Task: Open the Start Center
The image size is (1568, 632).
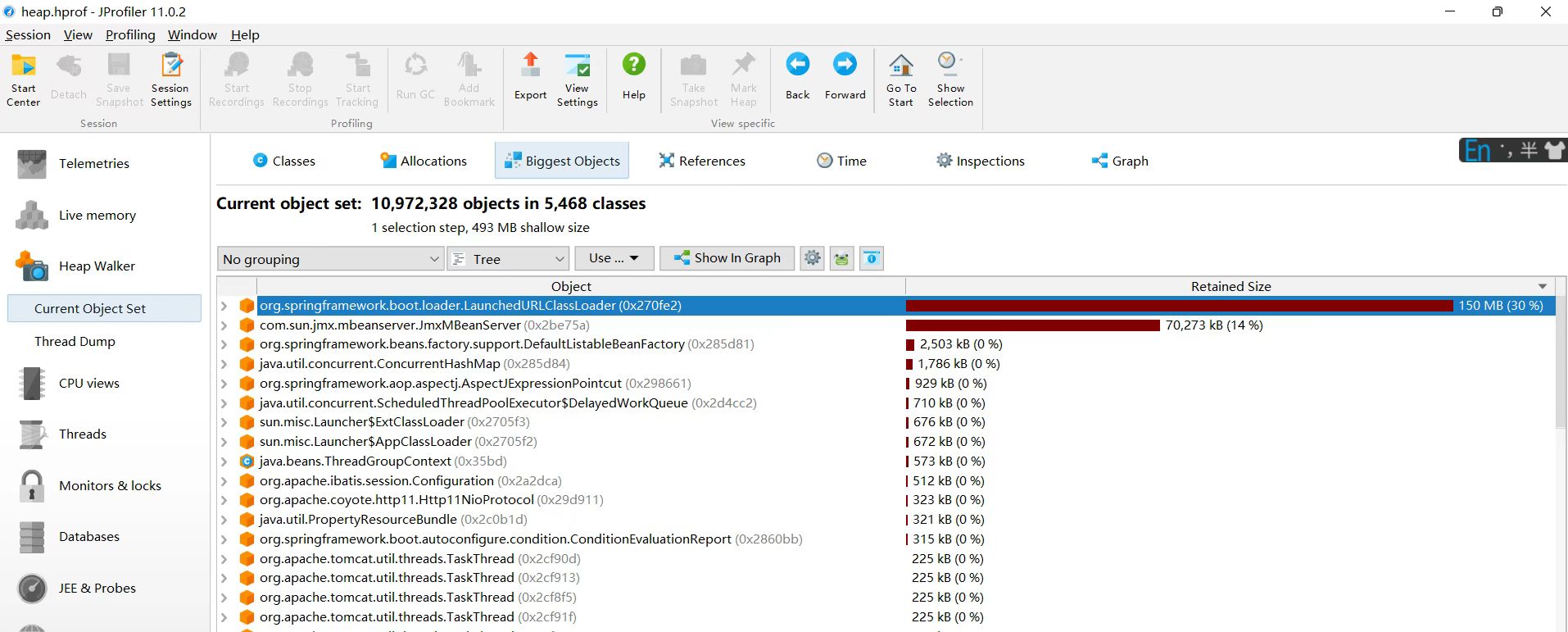Action: pyautogui.click(x=23, y=80)
